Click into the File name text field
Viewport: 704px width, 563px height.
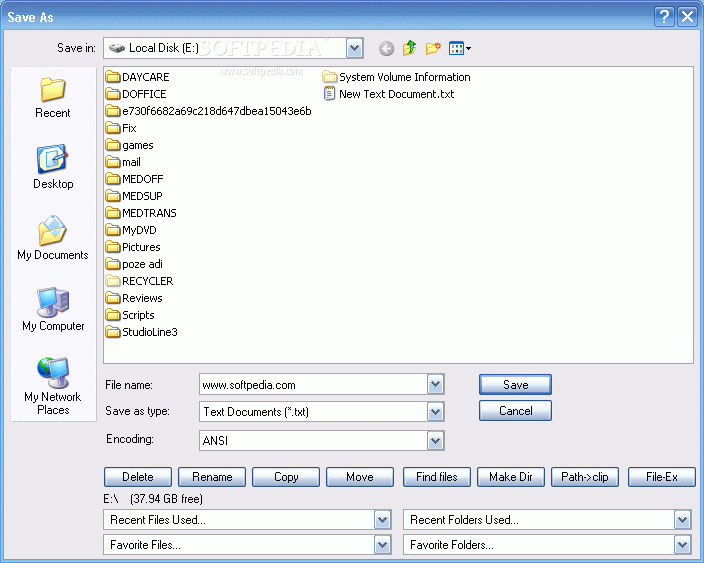pos(313,385)
